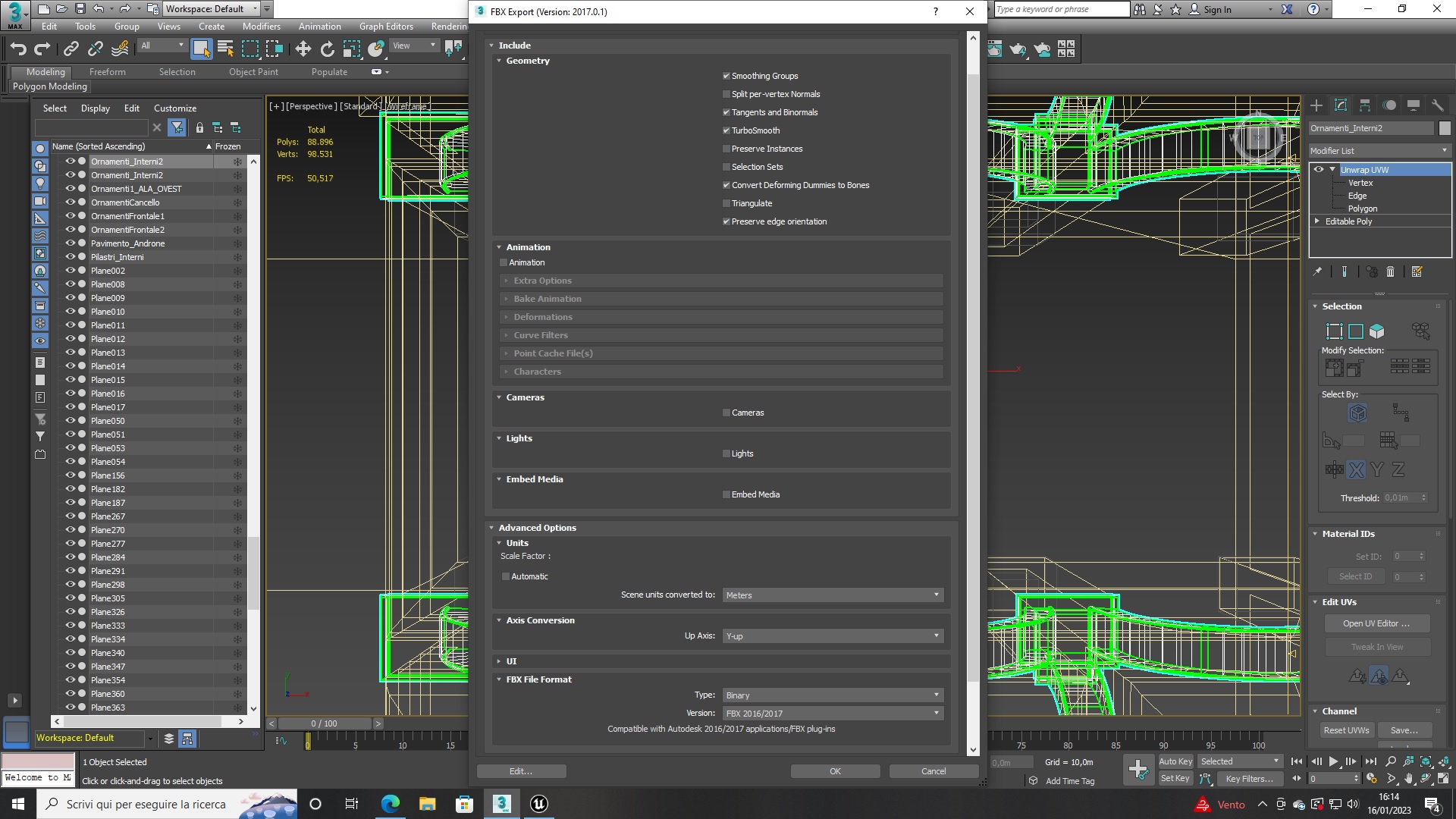The image size is (1456, 819).
Task: Pin the modifier stack
Action: point(1317,271)
